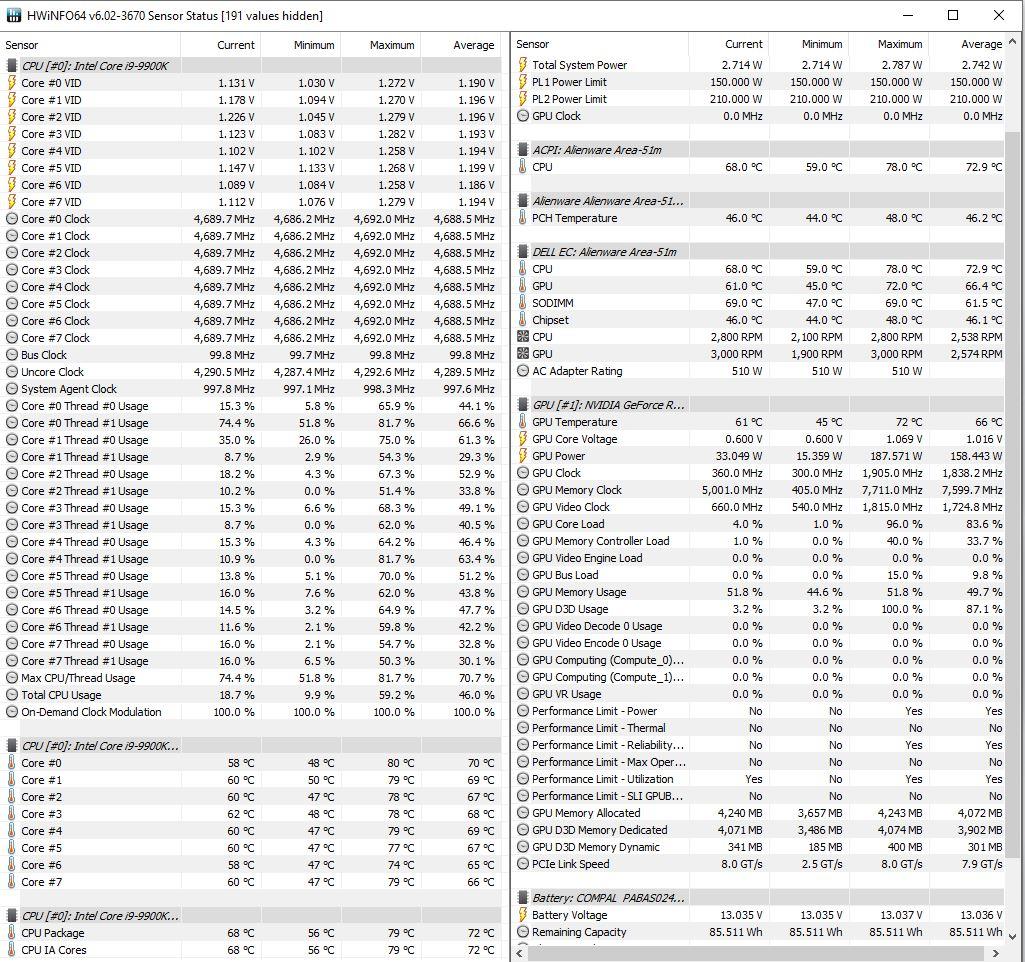
Task: Click the lightning icon beside Core #0 VID
Action: [x=12, y=83]
